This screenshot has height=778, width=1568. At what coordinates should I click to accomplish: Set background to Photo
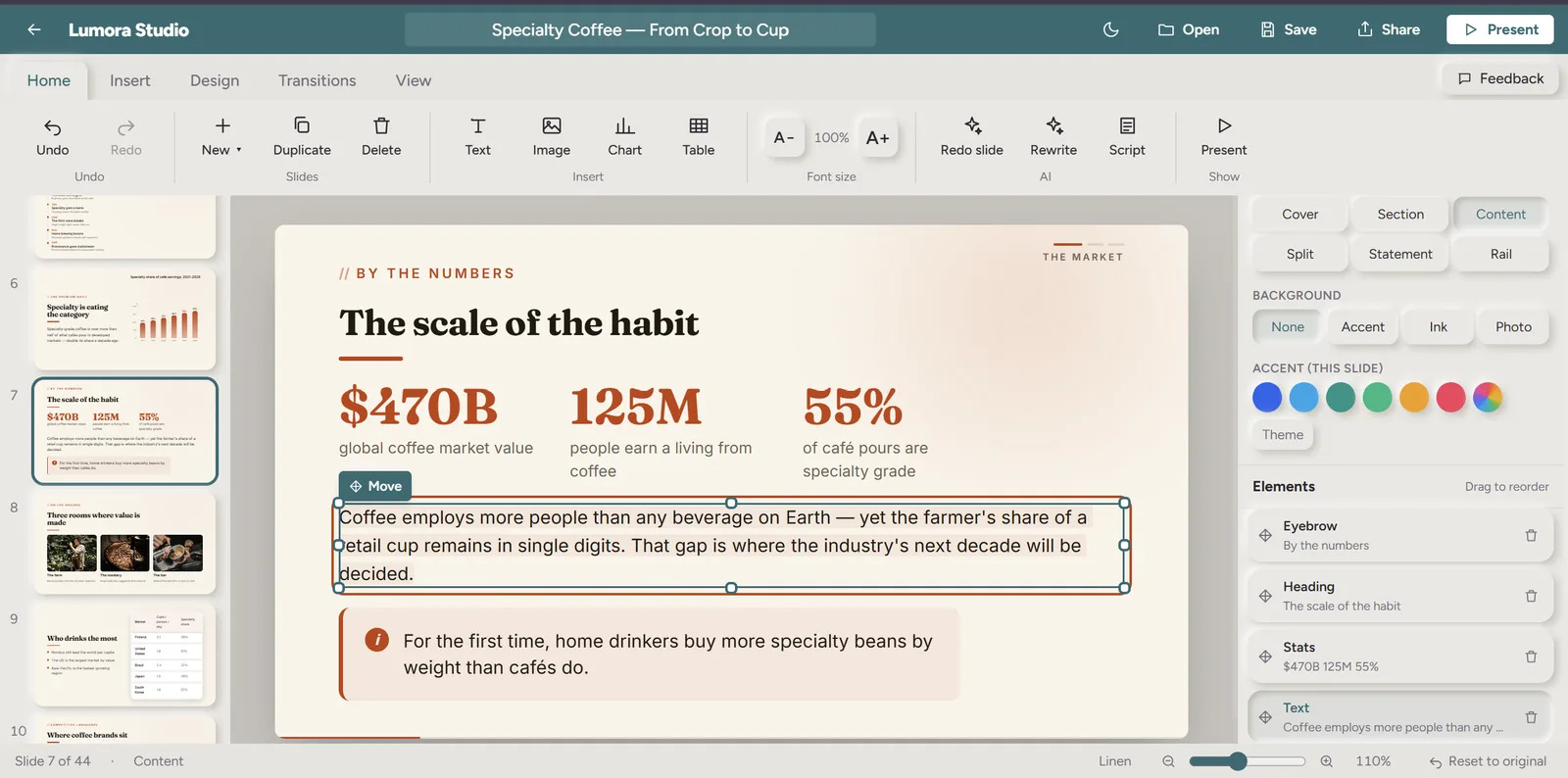pos(1513,327)
